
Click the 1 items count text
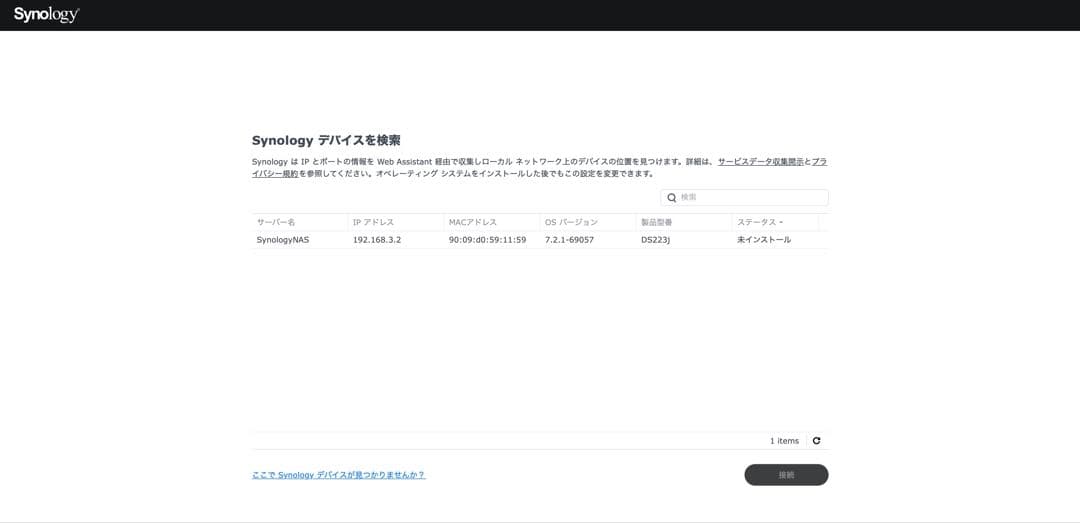pos(785,441)
